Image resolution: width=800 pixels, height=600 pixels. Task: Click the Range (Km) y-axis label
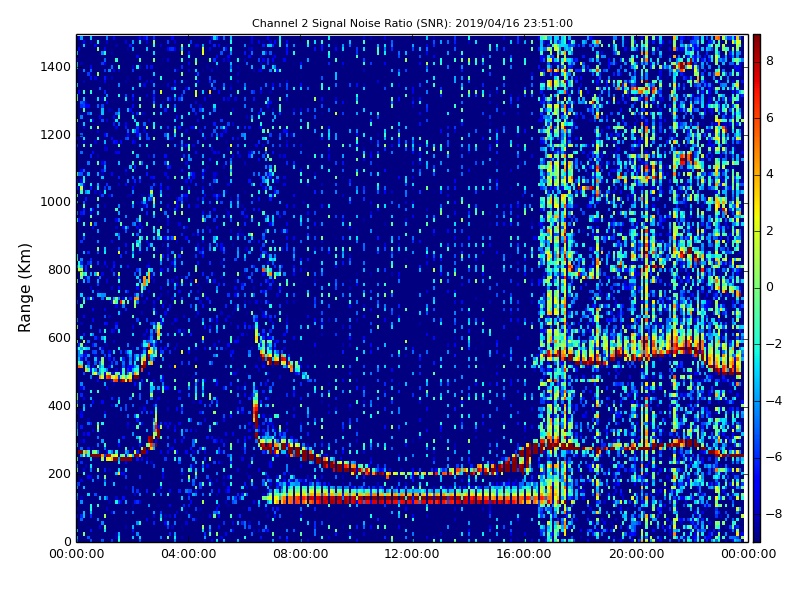coord(24,288)
